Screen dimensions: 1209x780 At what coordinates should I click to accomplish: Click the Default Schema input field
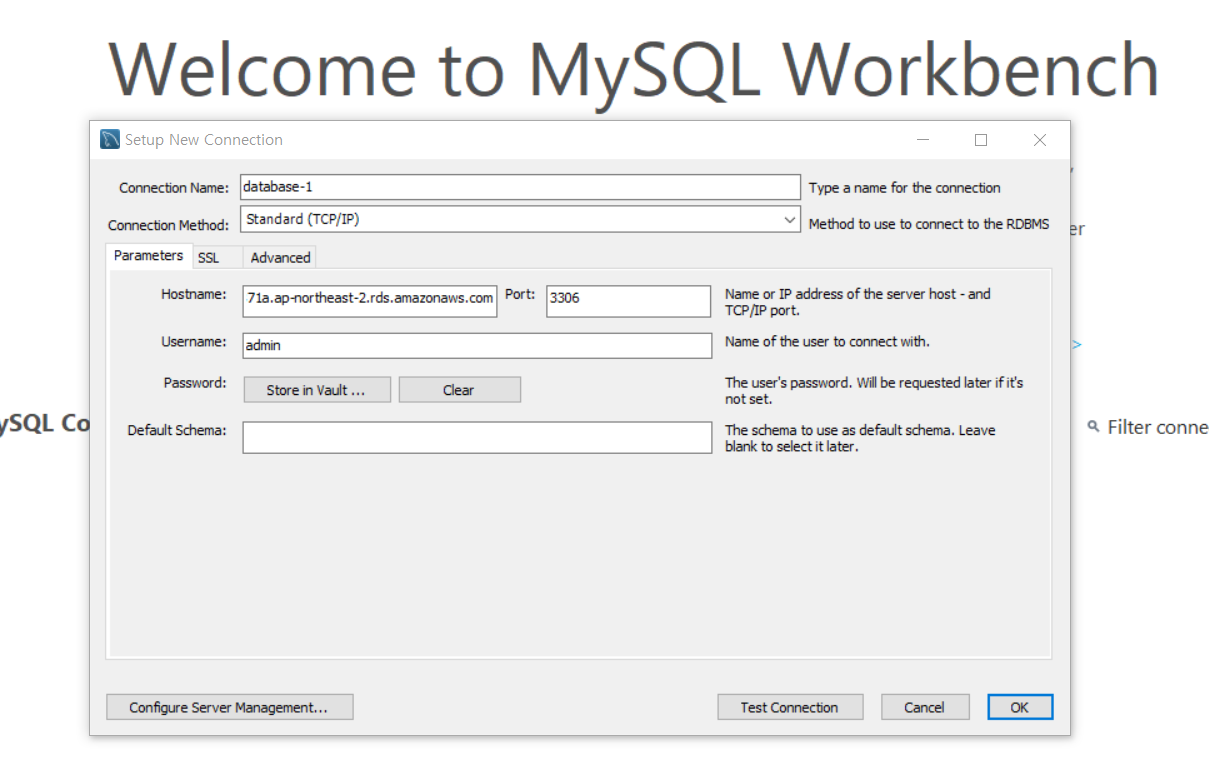477,437
